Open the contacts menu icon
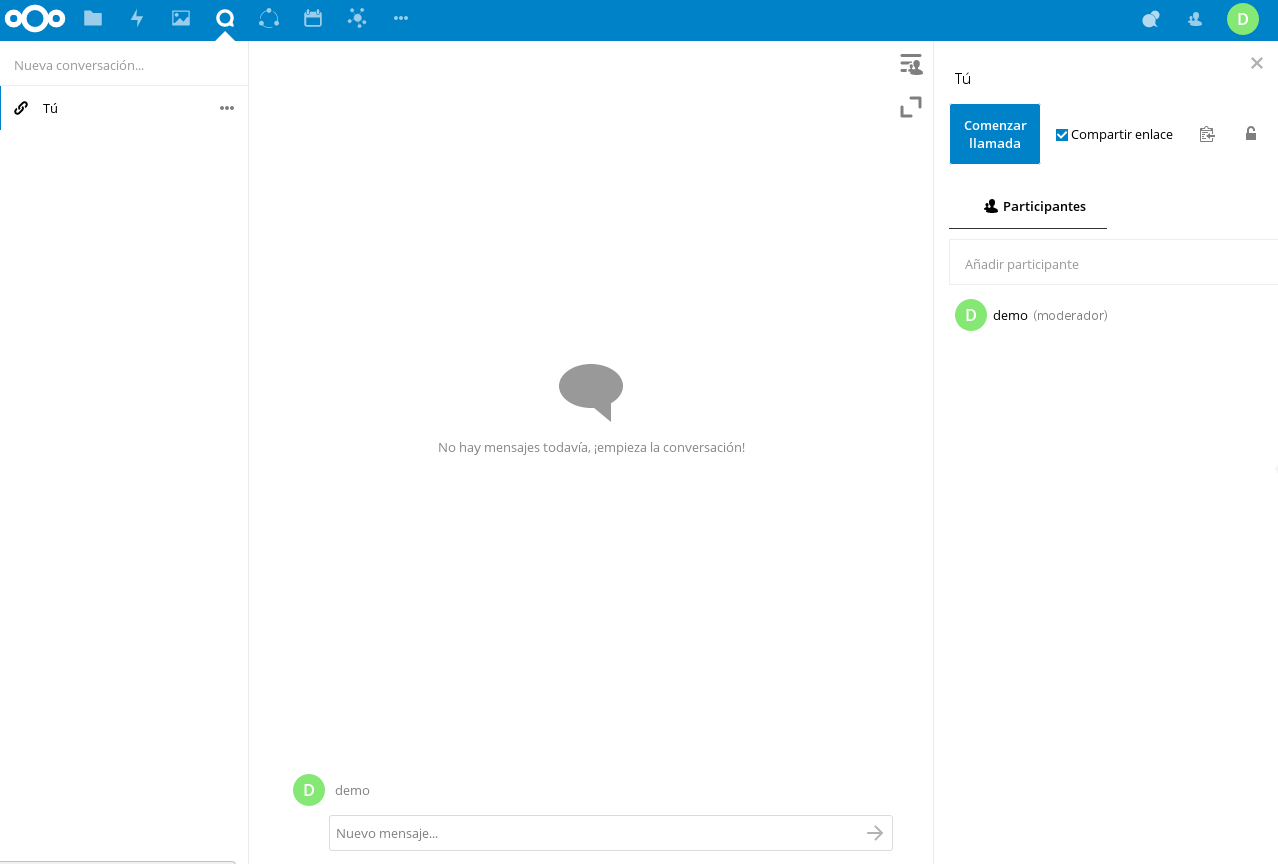1278x864 pixels. pos(1195,18)
